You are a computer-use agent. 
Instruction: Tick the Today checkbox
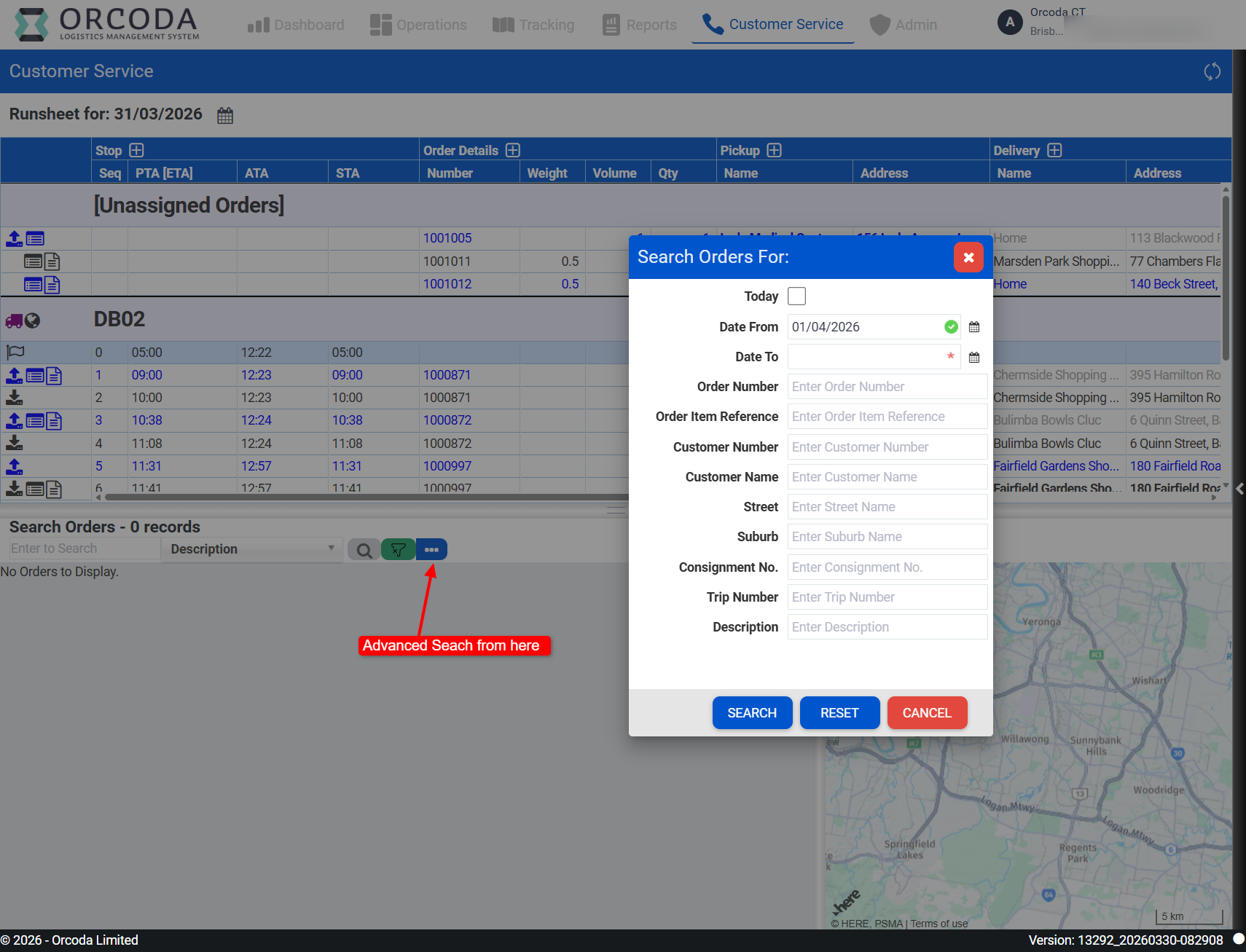click(796, 296)
